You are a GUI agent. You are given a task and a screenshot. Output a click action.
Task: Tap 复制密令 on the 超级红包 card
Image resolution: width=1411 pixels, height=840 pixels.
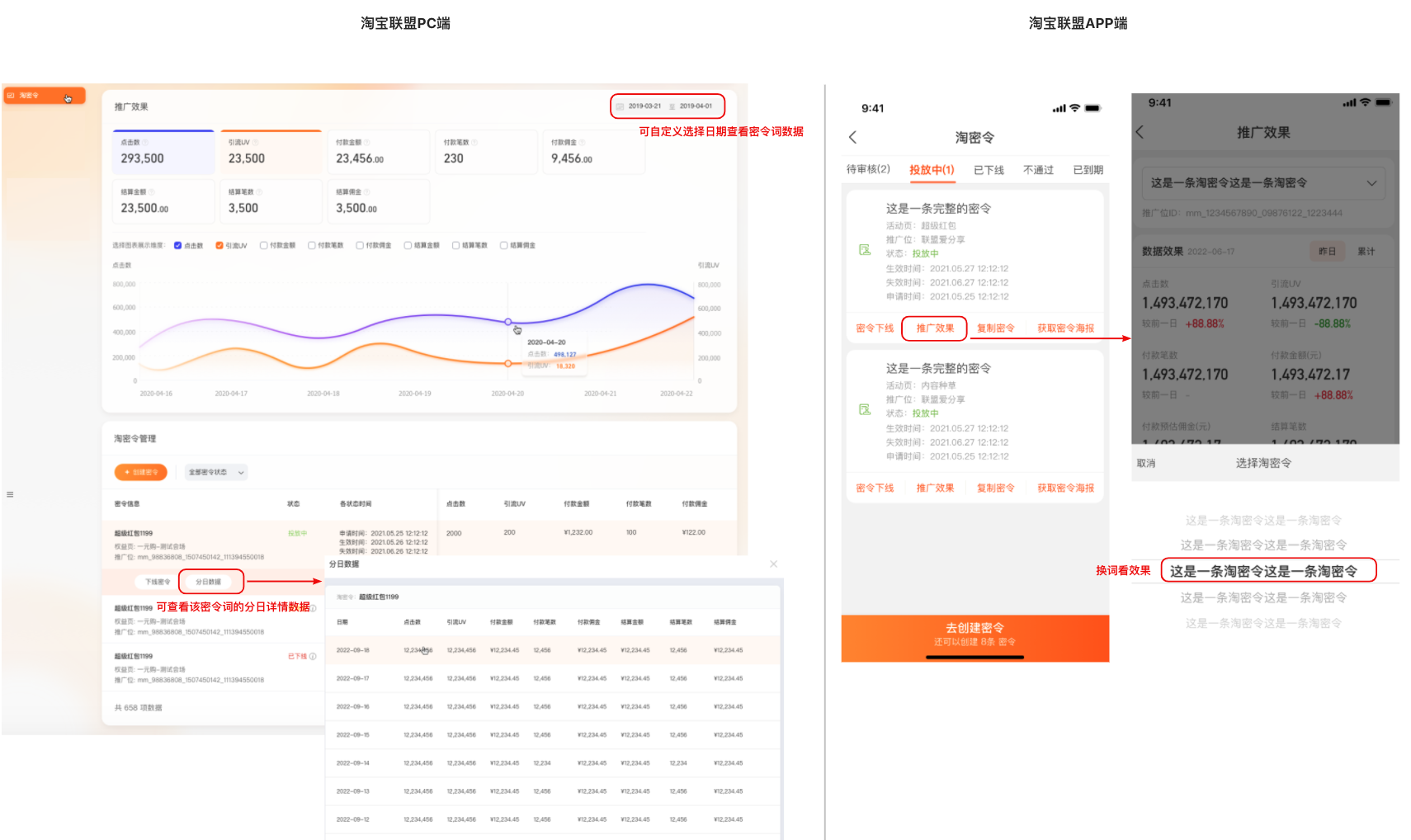(x=995, y=328)
